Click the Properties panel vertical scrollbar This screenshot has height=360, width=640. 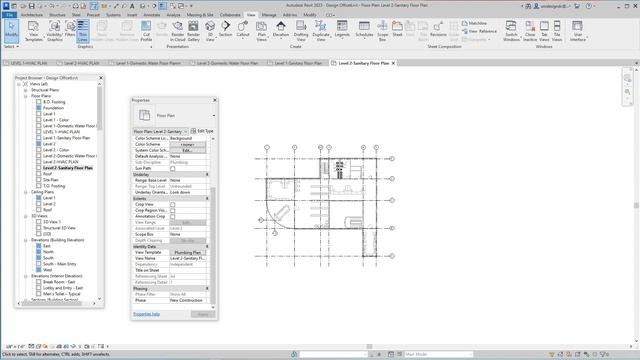(213, 245)
